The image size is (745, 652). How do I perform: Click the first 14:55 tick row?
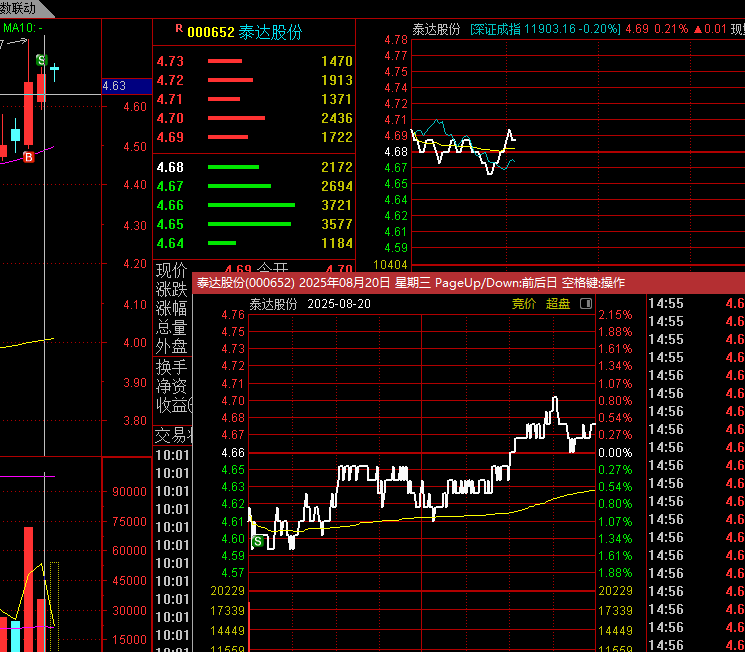pos(697,304)
